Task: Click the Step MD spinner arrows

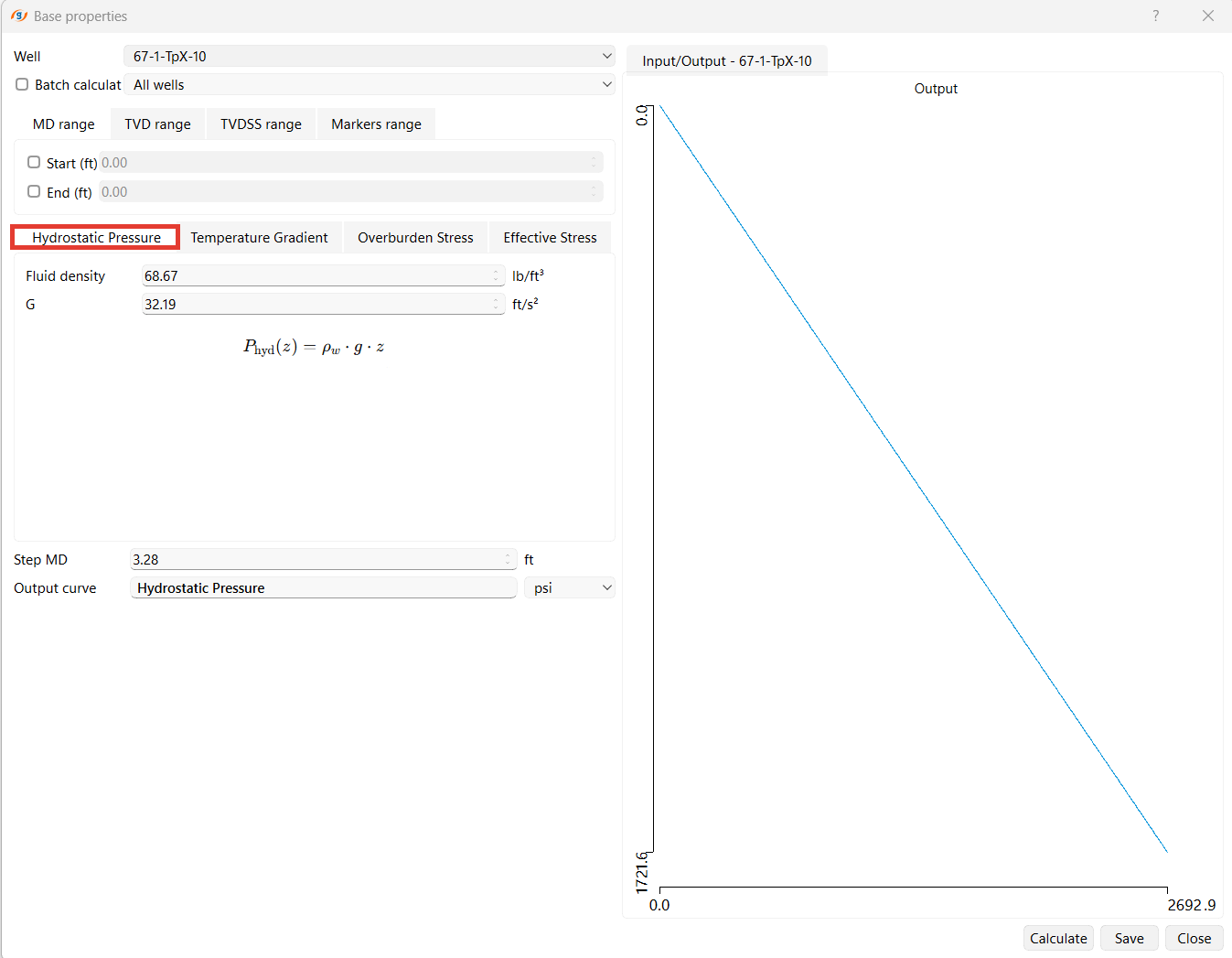Action: point(509,559)
